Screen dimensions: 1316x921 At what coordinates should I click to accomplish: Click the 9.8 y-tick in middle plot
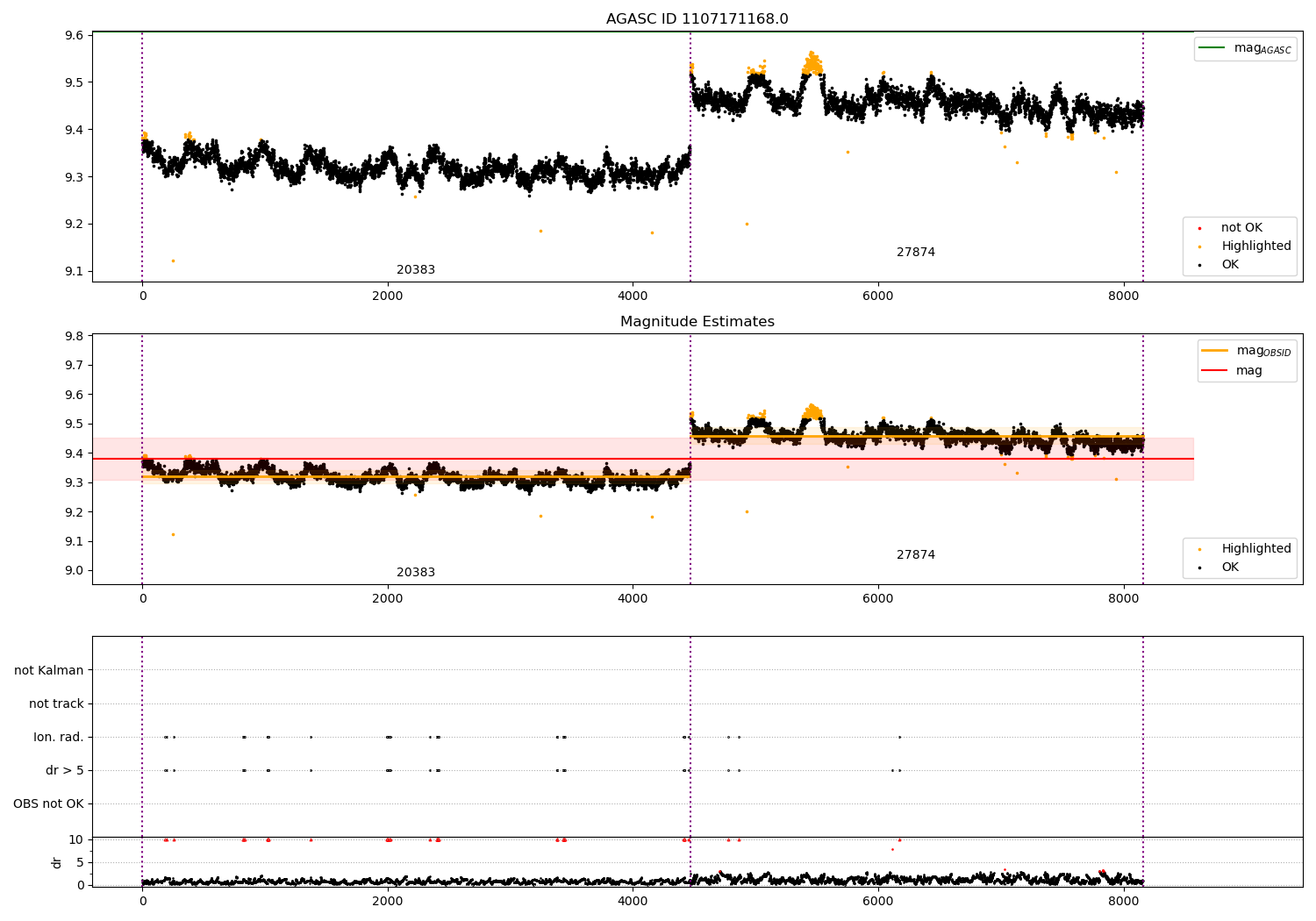point(75,336)
